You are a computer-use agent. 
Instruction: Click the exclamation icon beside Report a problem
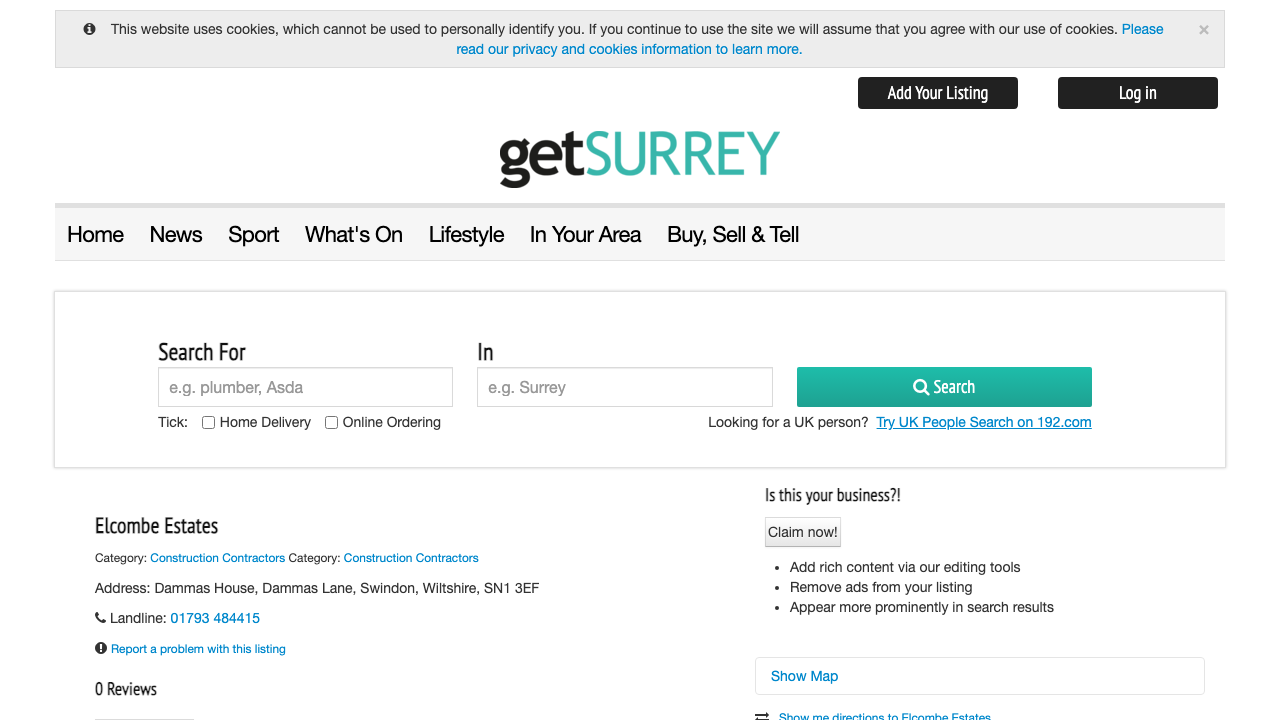coord(101,648)
